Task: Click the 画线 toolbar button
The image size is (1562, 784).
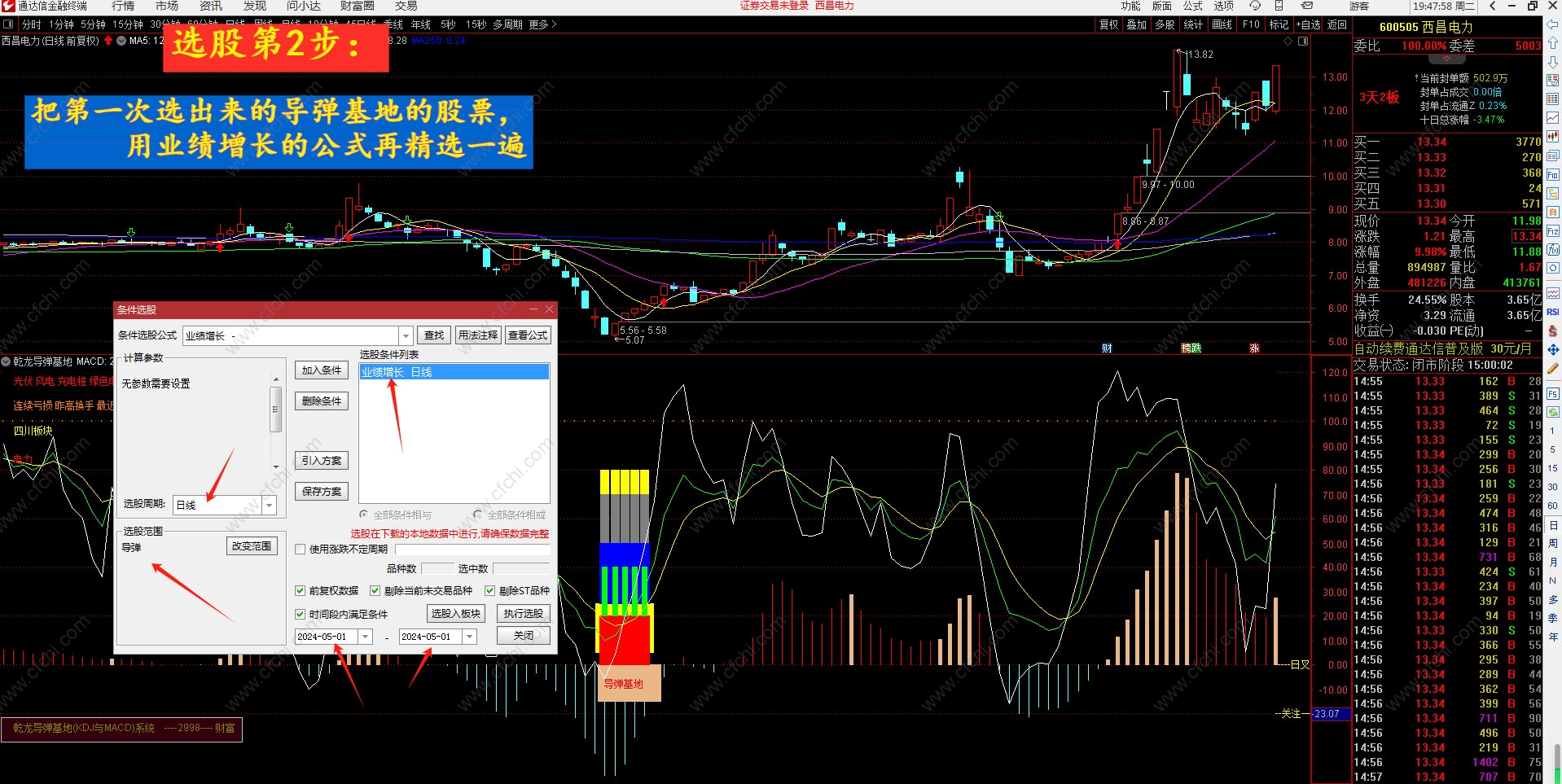Action: click(x=1222, y=24)
